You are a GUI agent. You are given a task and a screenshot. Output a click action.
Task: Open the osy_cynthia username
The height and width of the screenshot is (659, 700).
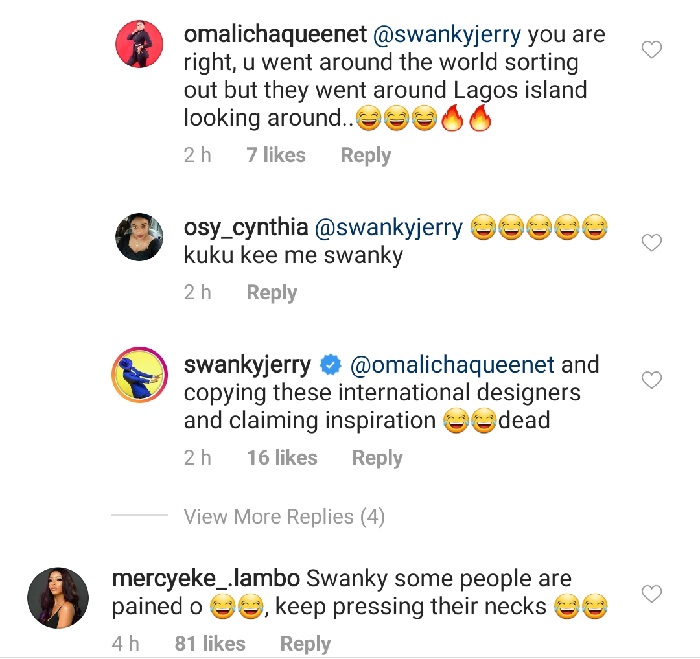[245, 228]
